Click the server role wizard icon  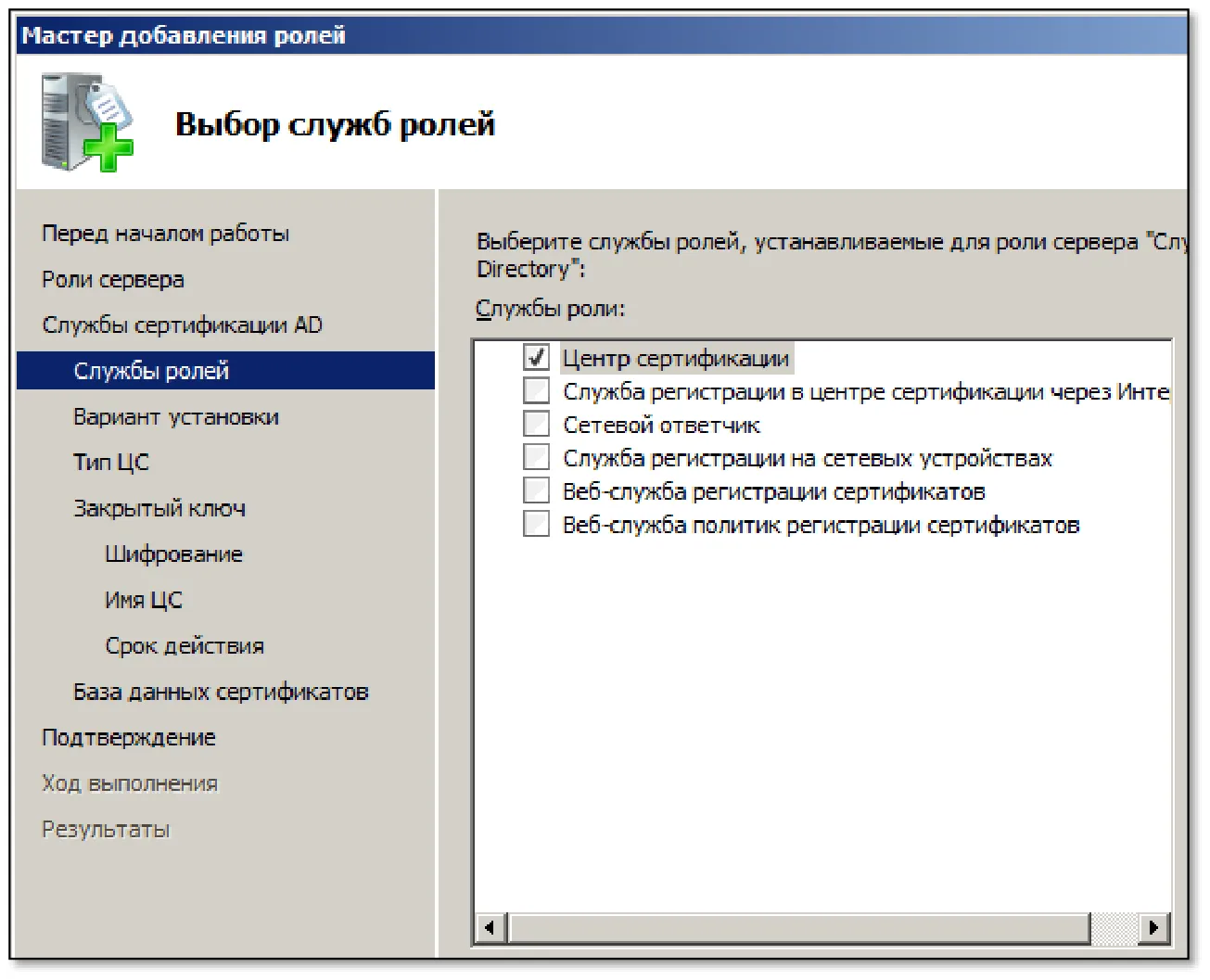tap(87, 123)
